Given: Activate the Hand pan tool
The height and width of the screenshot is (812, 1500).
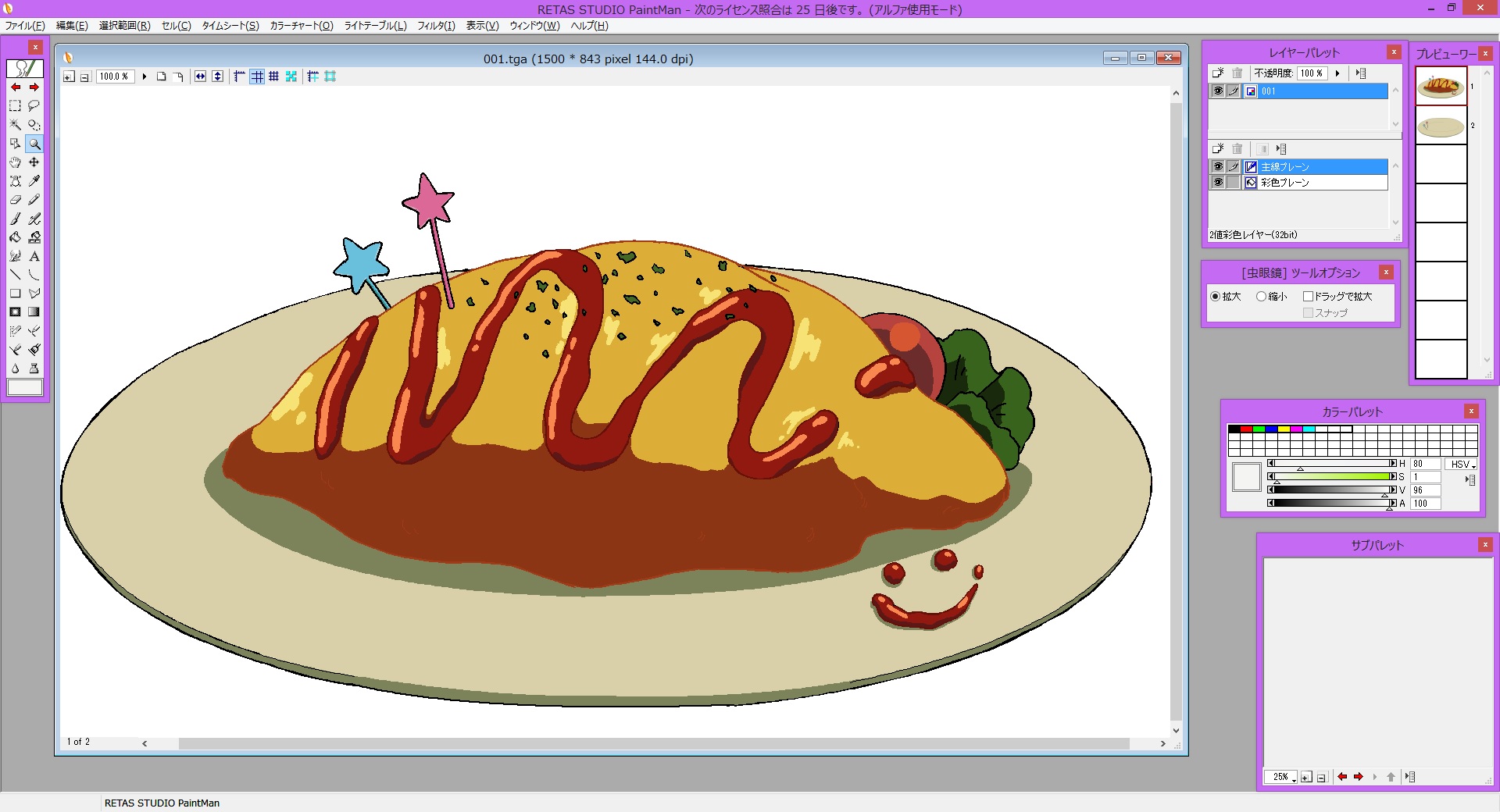Looking at the screenshot, I should point(15,162).
